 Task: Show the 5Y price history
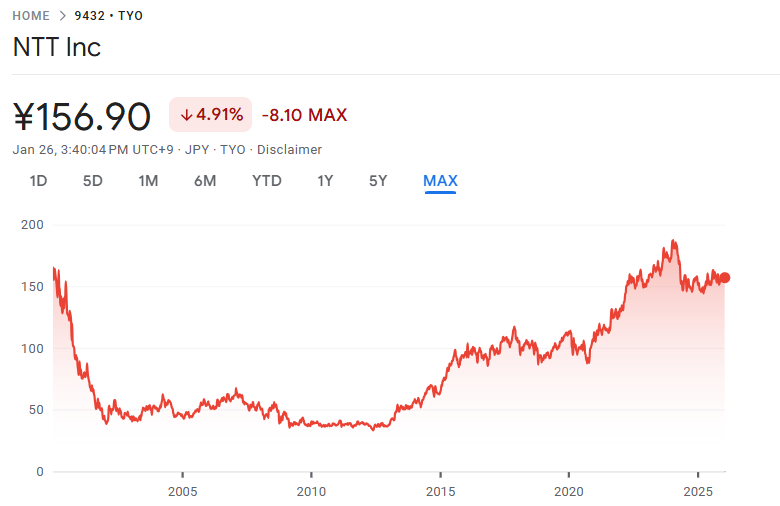pos(378,181)
